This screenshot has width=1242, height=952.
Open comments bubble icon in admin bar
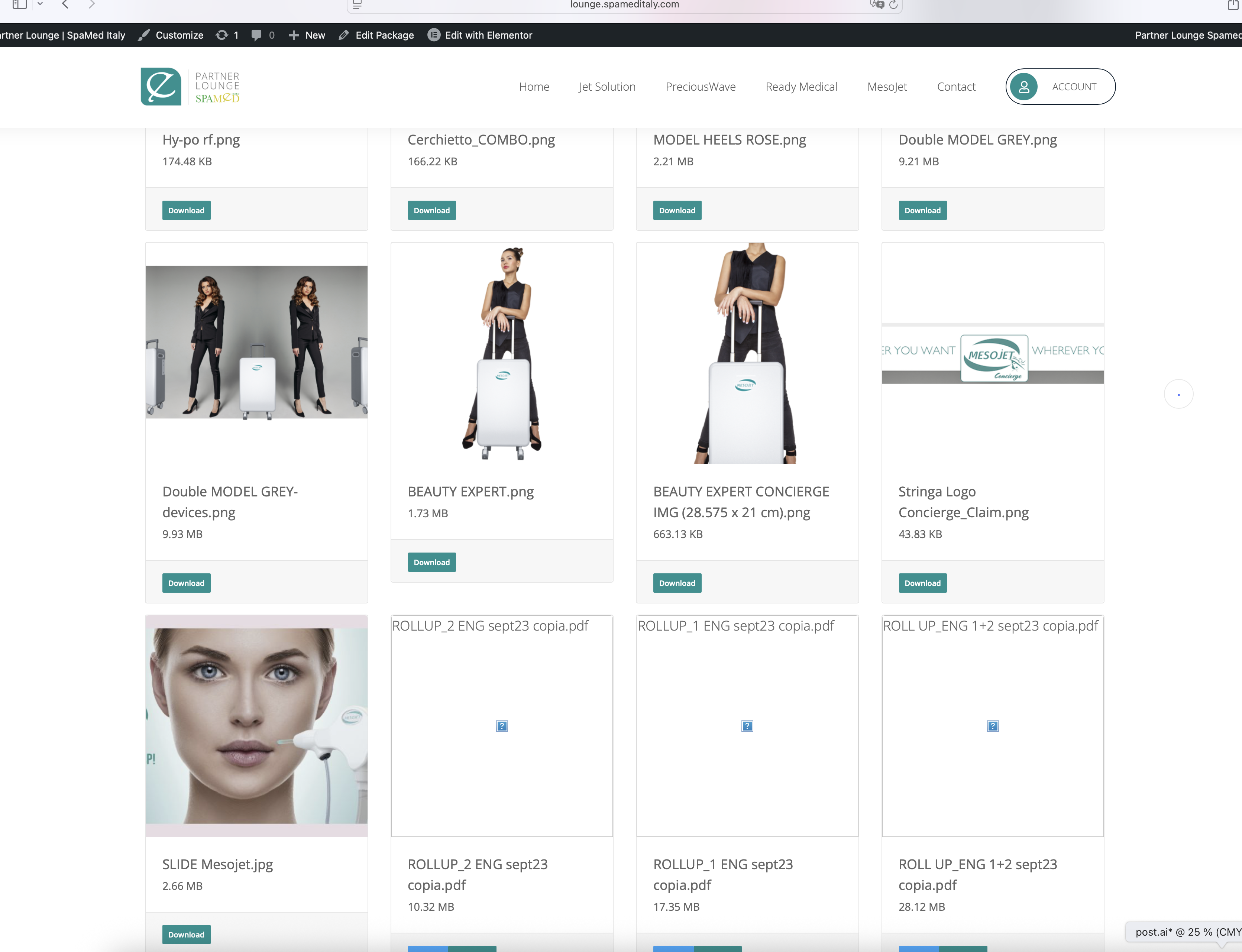[x=257, y=35]
